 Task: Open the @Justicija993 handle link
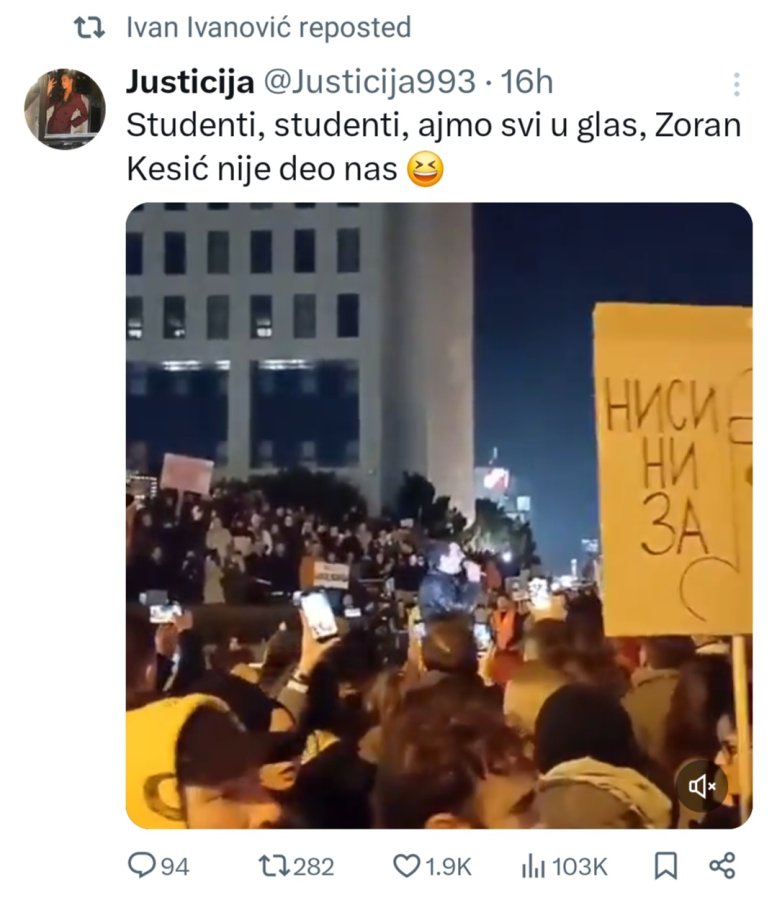click(370, 82)
